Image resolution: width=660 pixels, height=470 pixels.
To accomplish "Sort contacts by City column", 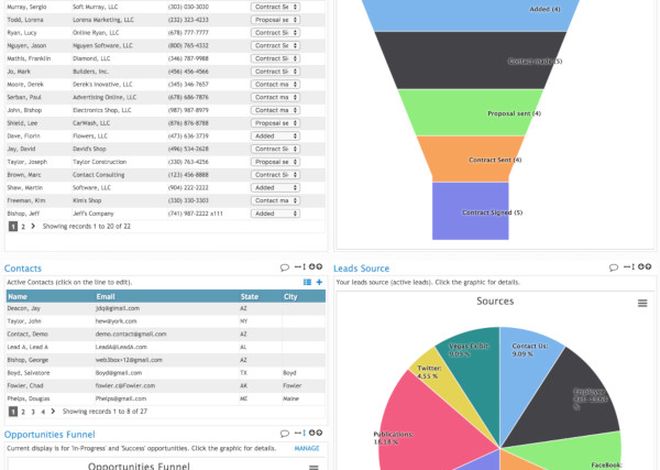I will [x=290, y=297].
